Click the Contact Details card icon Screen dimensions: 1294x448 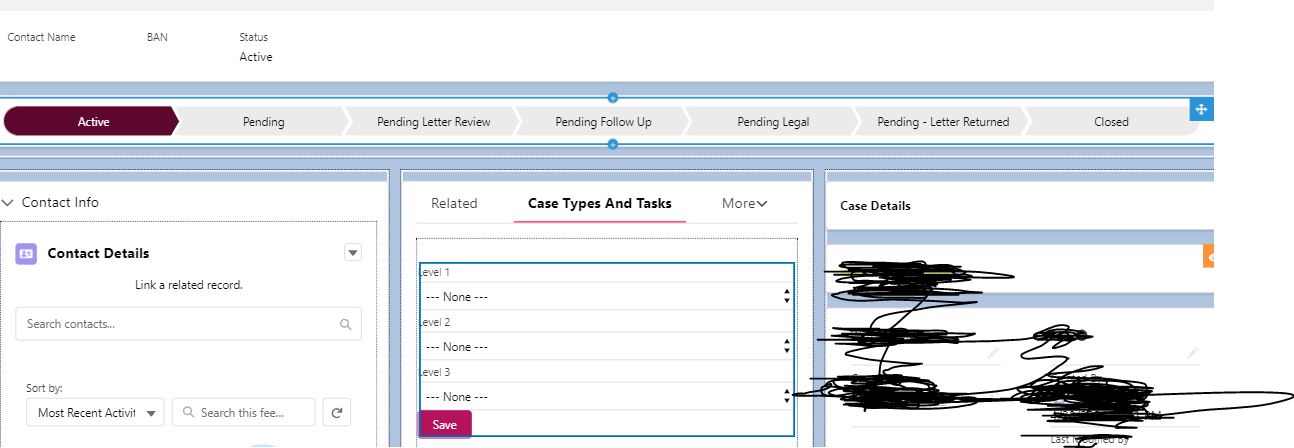click(26, 253)
